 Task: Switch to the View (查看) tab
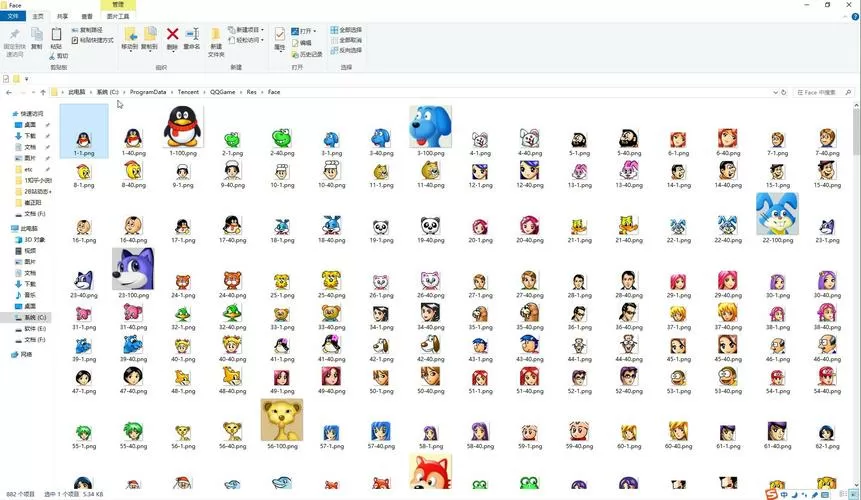[x=87, y=16]
